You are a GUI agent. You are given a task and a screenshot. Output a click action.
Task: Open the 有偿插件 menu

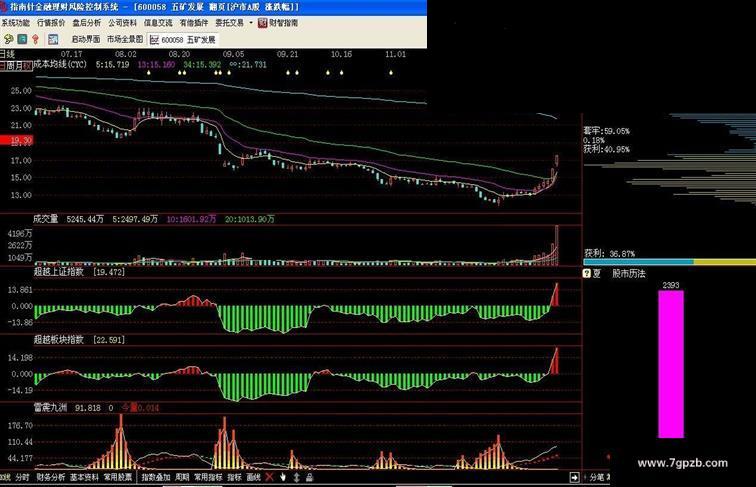[194, 23]
